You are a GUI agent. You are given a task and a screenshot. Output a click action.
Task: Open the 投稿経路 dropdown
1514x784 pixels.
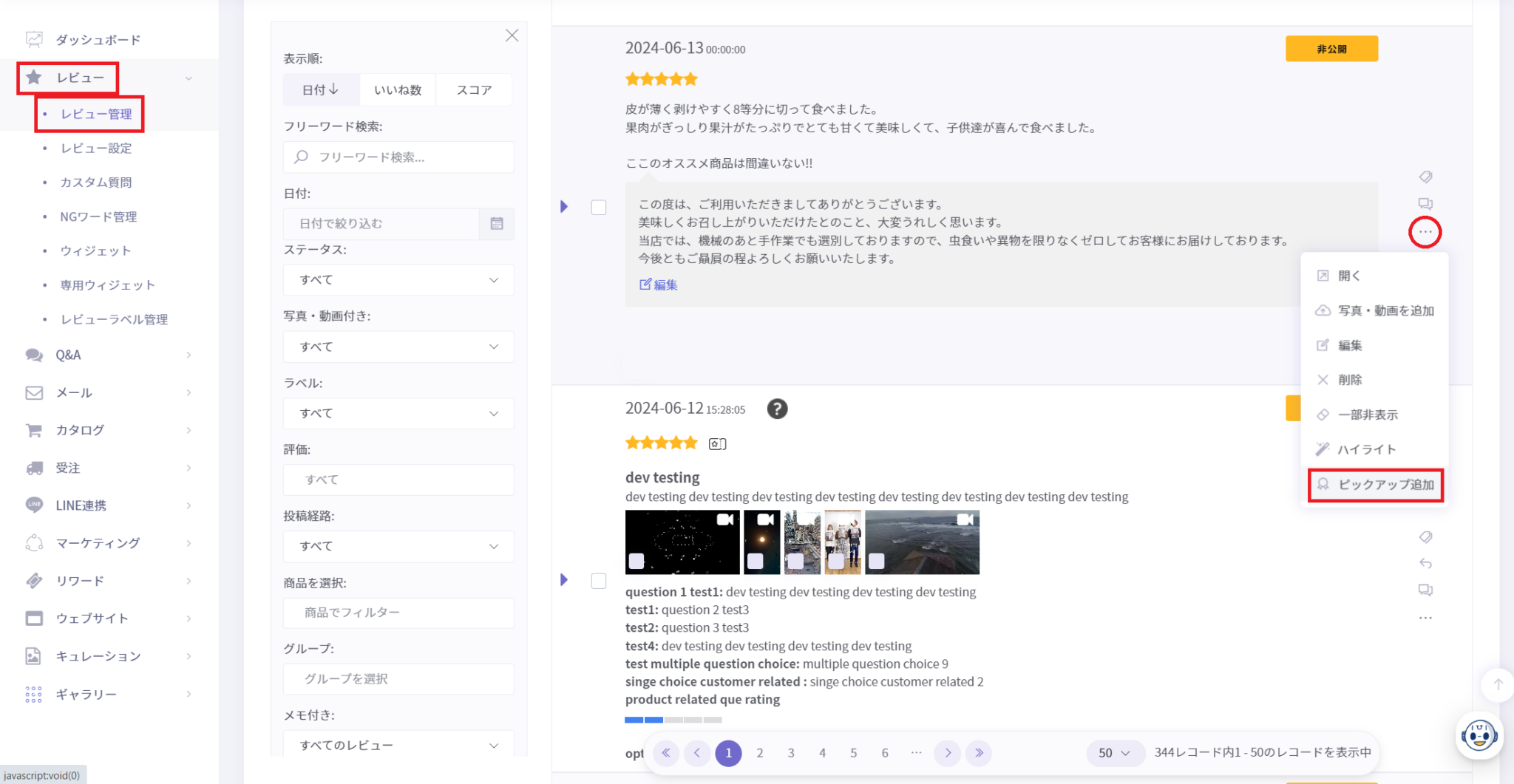point(398,546)
